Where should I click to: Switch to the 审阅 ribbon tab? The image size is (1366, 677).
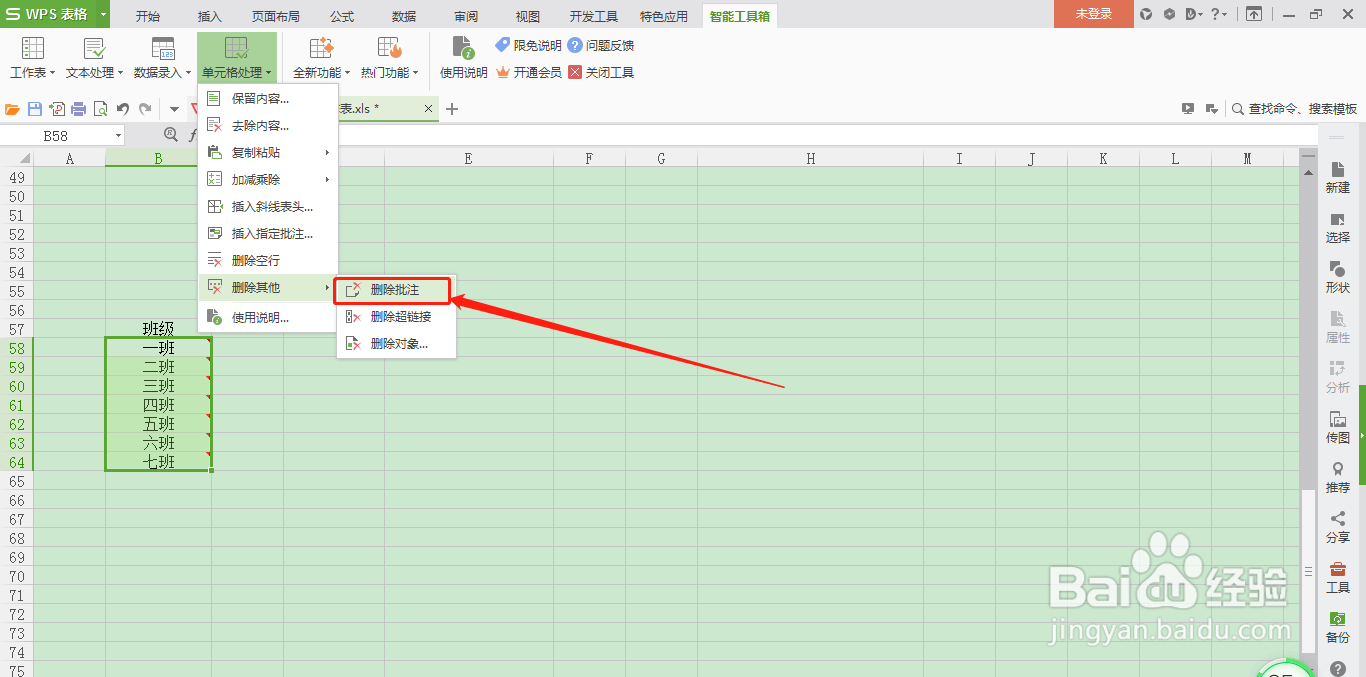pos(466,15)
